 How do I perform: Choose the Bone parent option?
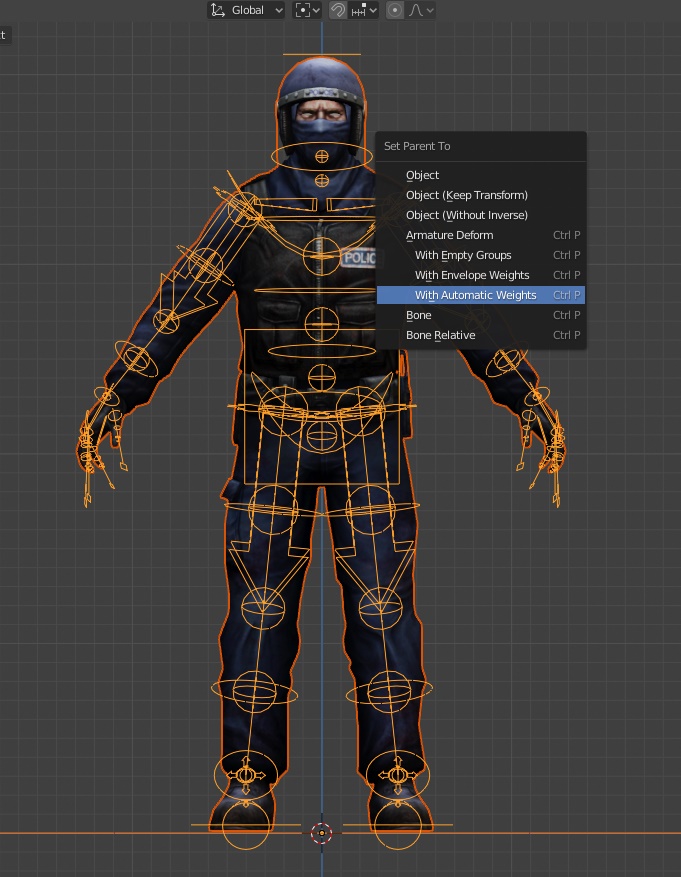click(x=481, y=315)
